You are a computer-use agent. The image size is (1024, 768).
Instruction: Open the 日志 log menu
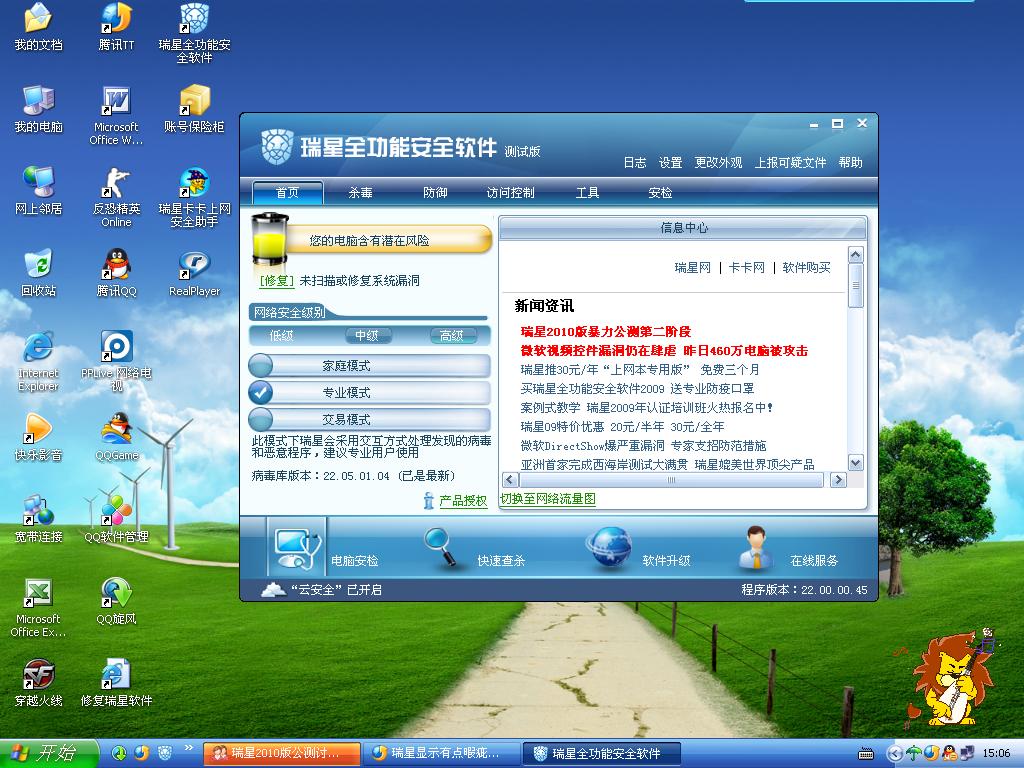coord(635,163)
